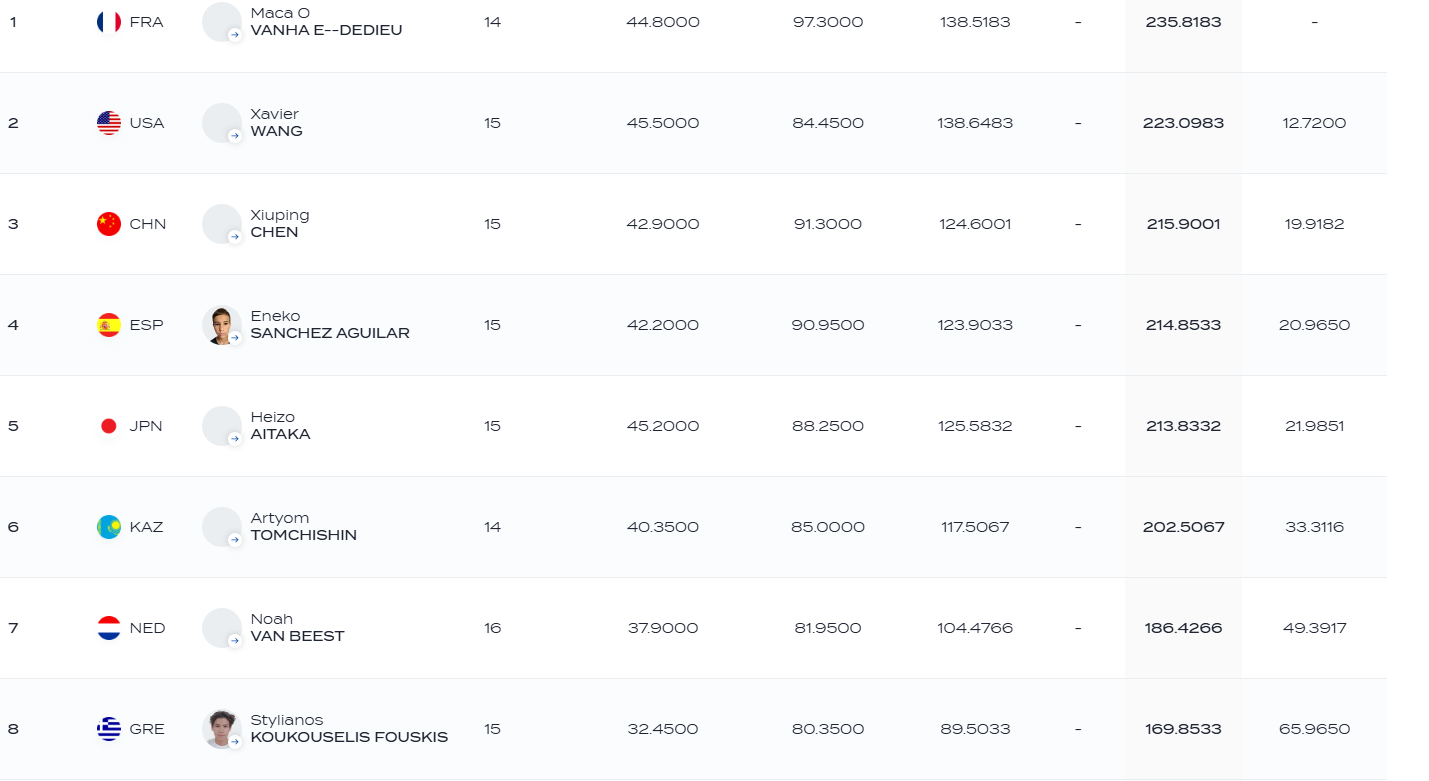Click arrow badge on Heizo Aitaka's avatar
The height and width of the screenshot is (781, 1429).
pyautogui.click(x=235, y=439)
